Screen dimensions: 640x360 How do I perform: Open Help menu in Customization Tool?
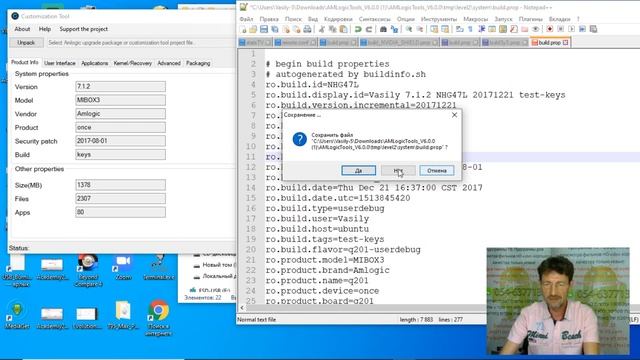44,29
